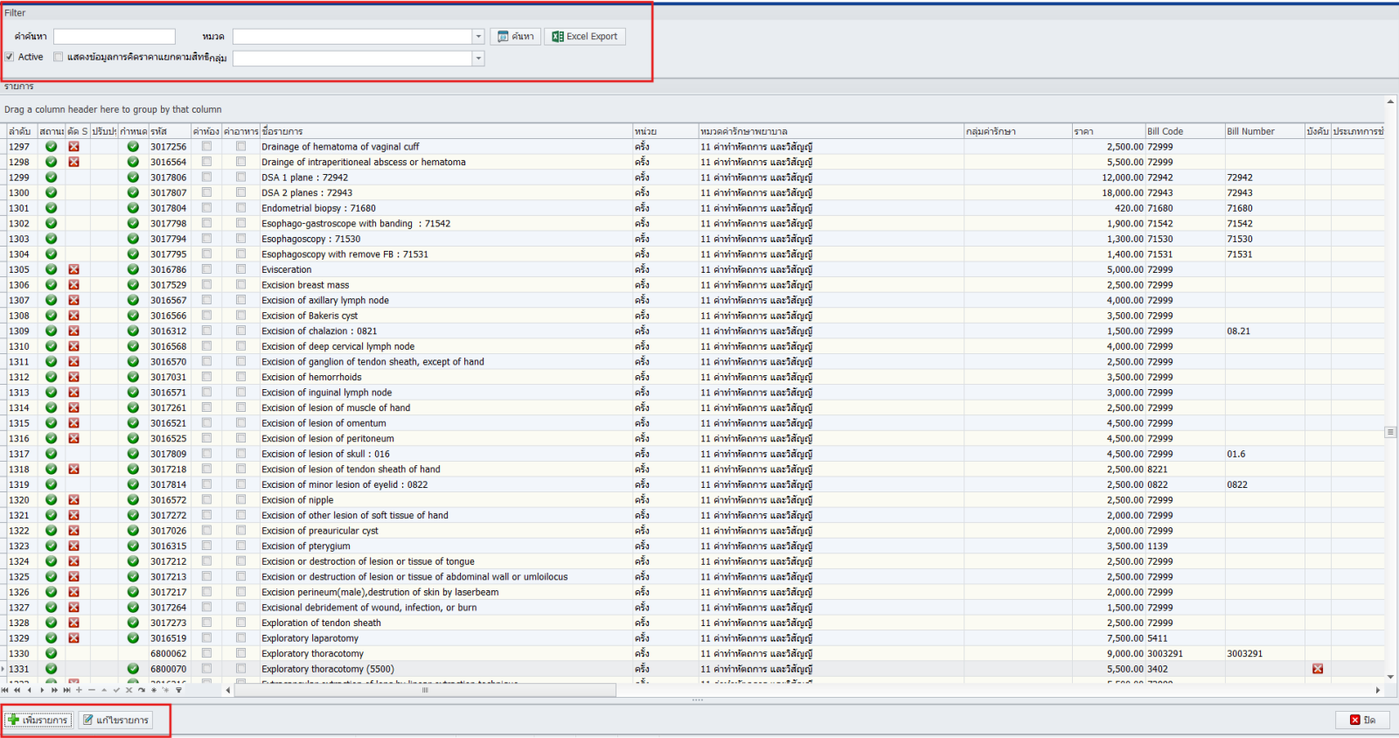The height and width of the screenshot is (738, 1399).
Task: Click the navigator filter funnel icon
Action: 179,690
